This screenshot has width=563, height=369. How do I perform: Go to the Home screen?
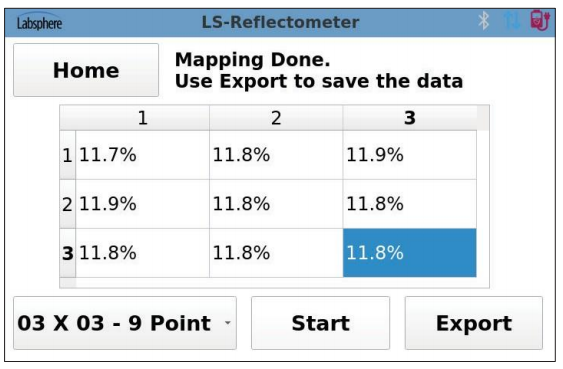86,70
